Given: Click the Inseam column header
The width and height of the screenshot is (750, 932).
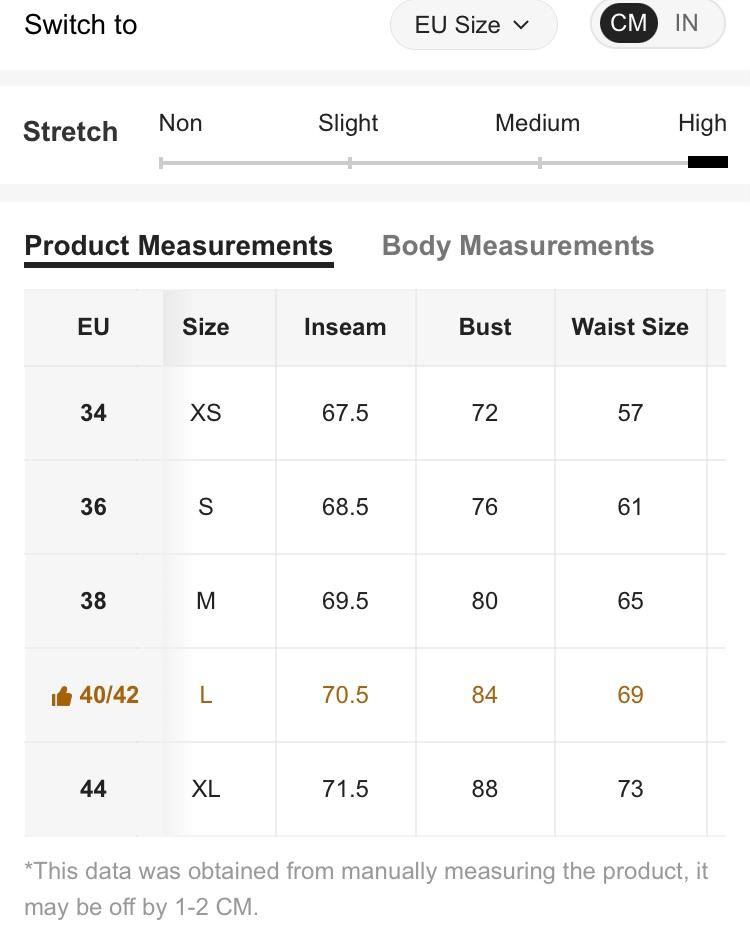Looking at the screenshot, I should 345,327.
